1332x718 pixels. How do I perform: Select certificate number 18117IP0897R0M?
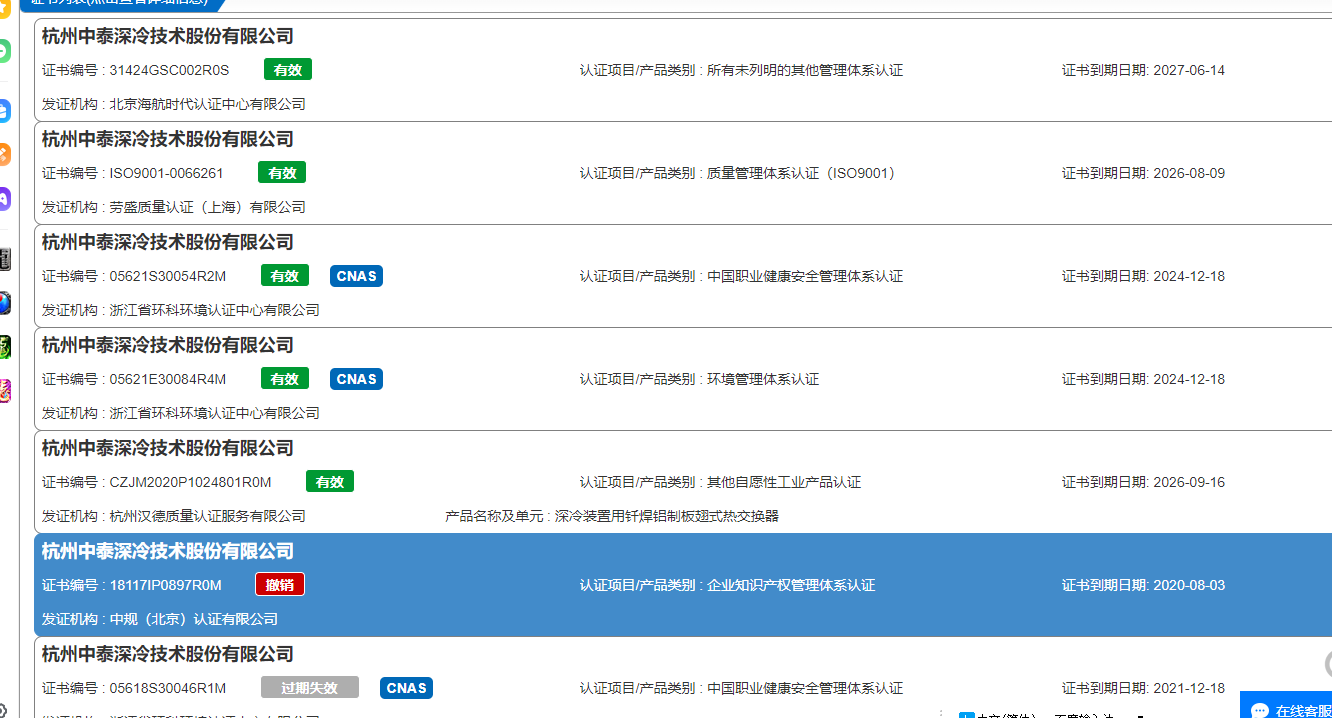[x=166, y=585]
